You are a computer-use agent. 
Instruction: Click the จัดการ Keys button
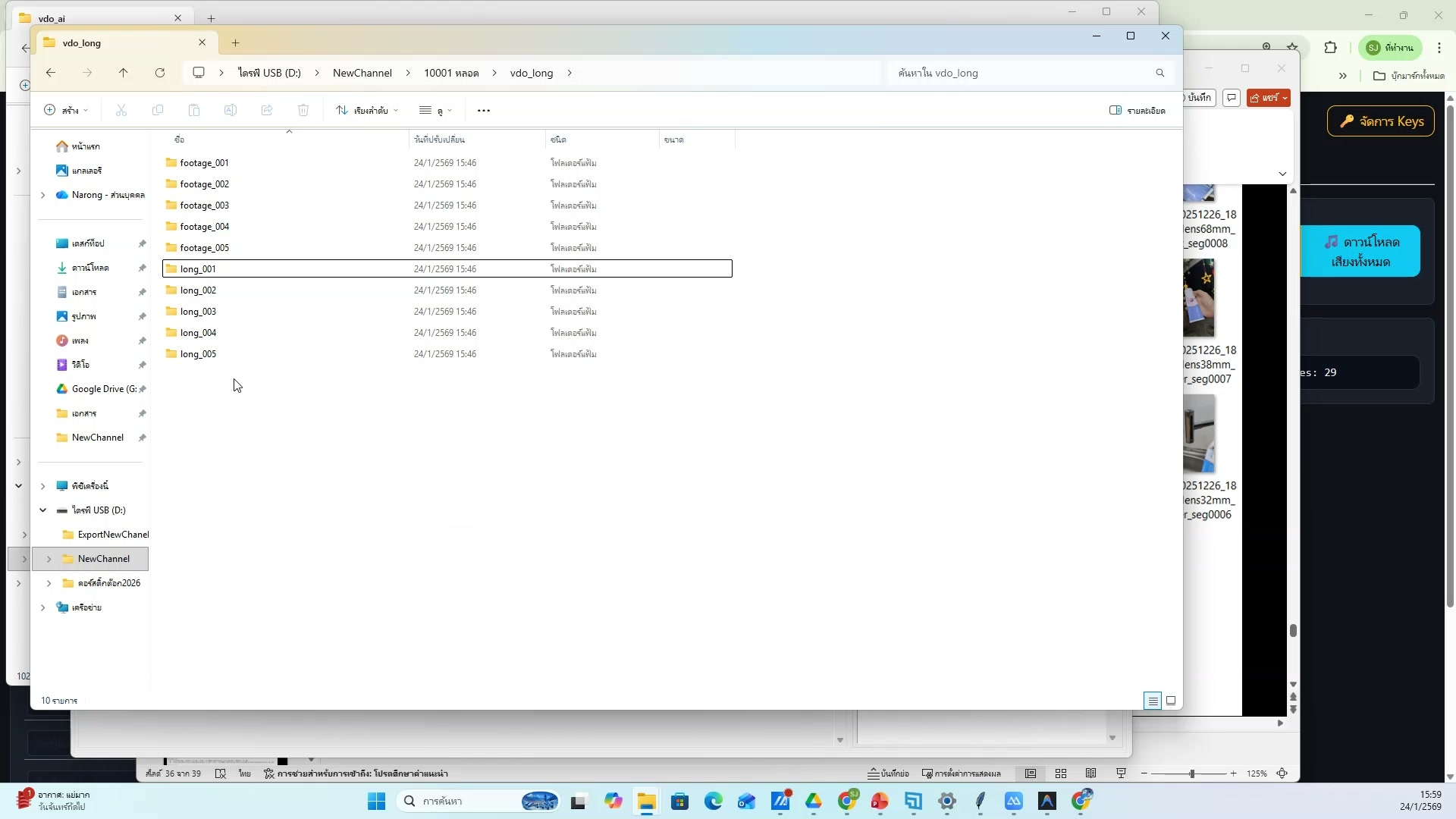(x=1380, y=121)
